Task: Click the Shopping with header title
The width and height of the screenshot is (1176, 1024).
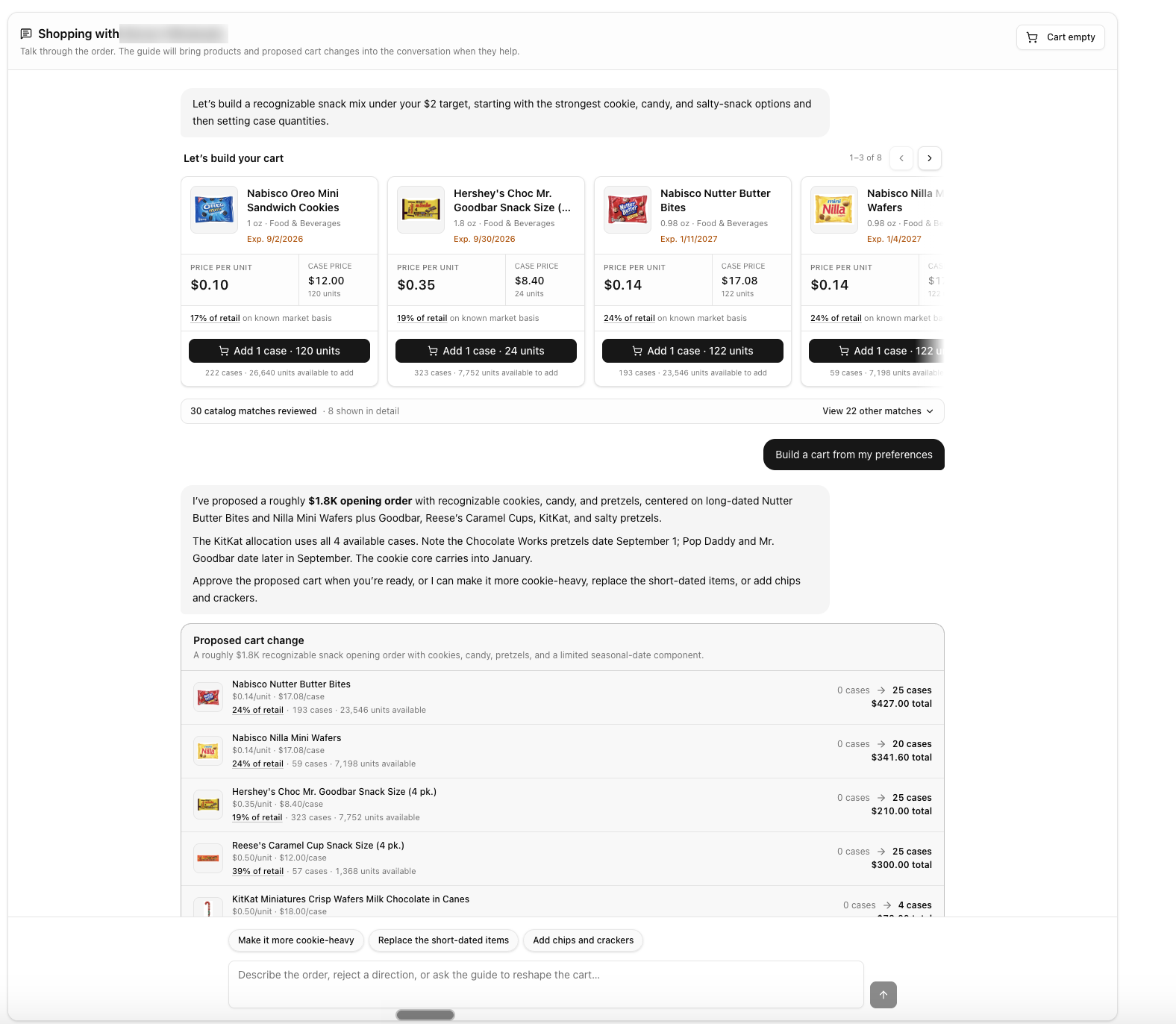Action: (78, 34)
